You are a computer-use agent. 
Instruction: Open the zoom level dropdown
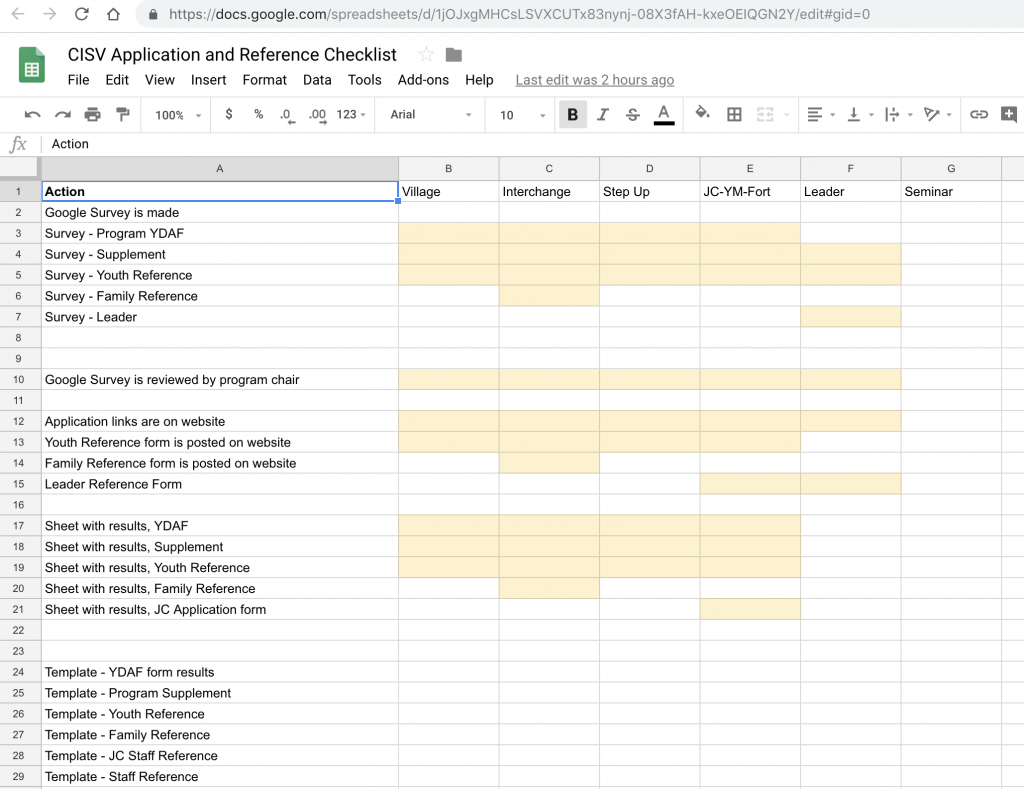click(x=175, y=114)
